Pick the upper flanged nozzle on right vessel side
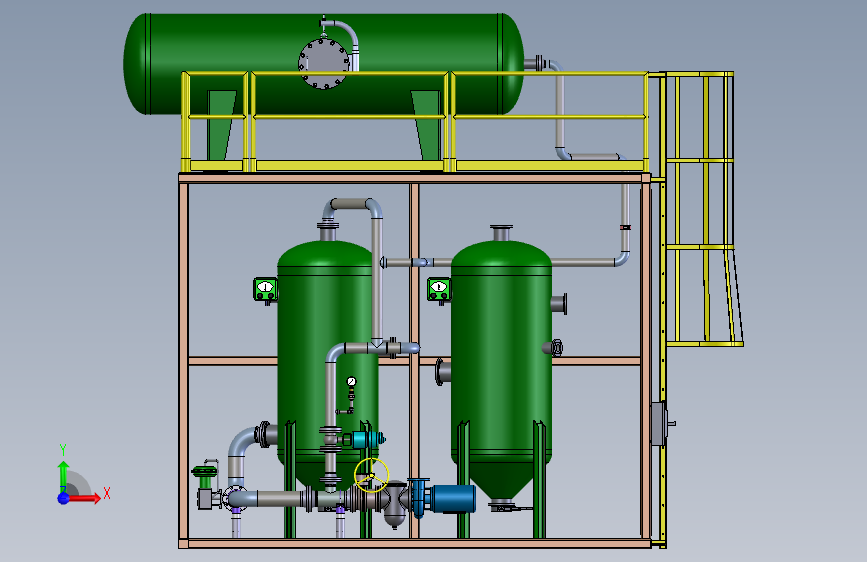867x562 pixels. (x=560, y=304)
